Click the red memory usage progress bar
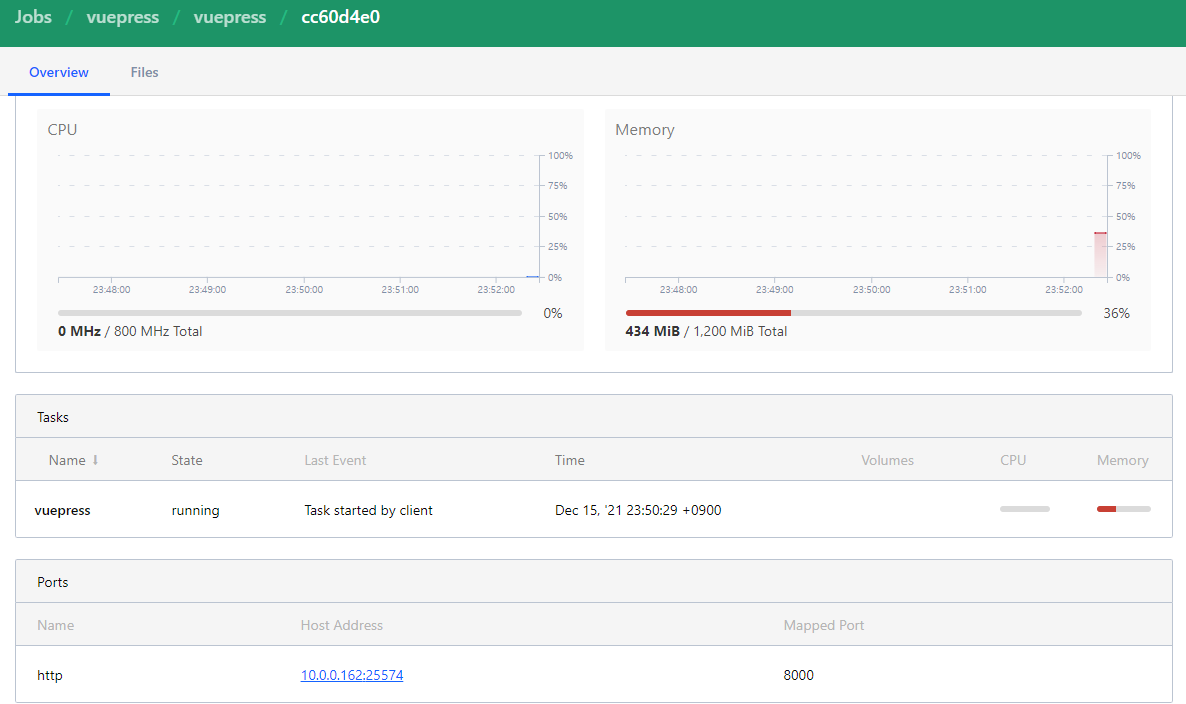Screen dimensions: 1186x704 [x=708, y=313]
